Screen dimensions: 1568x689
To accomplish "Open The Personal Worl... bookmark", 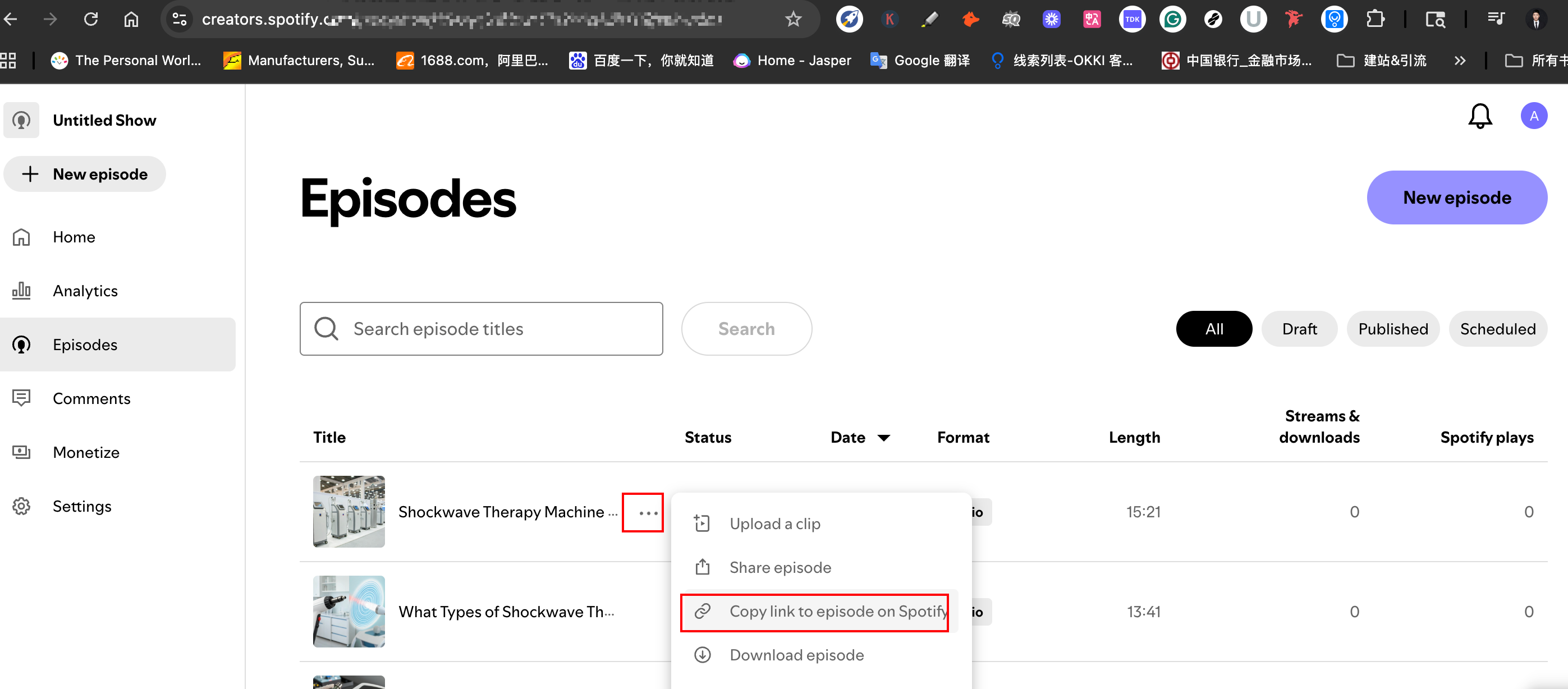I will point(126,60).
